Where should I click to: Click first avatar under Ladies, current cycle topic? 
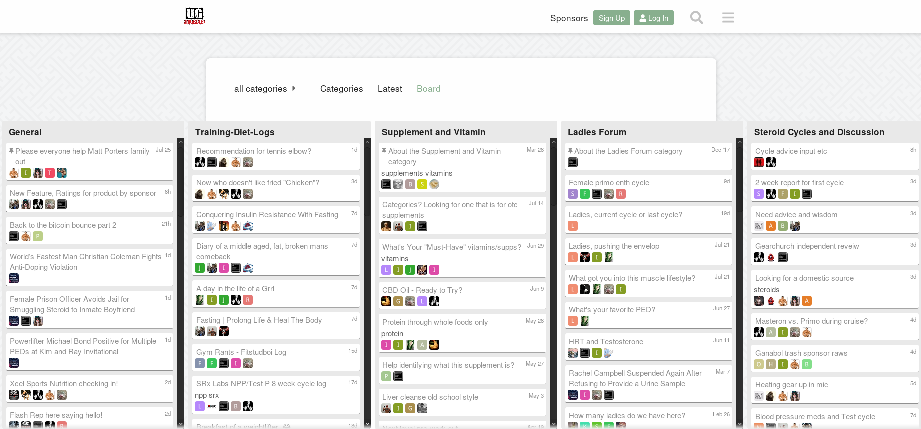[x=573, y=225]
